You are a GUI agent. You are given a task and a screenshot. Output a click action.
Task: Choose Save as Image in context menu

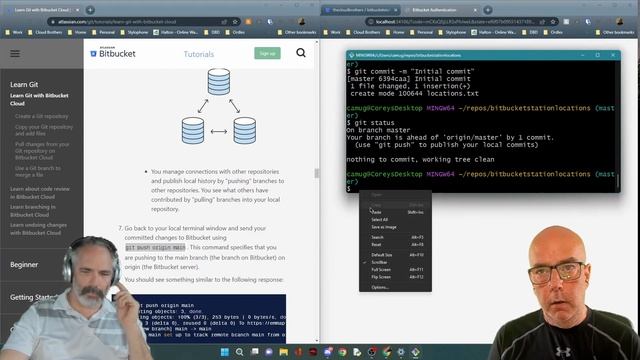click(x=395, y=227)
